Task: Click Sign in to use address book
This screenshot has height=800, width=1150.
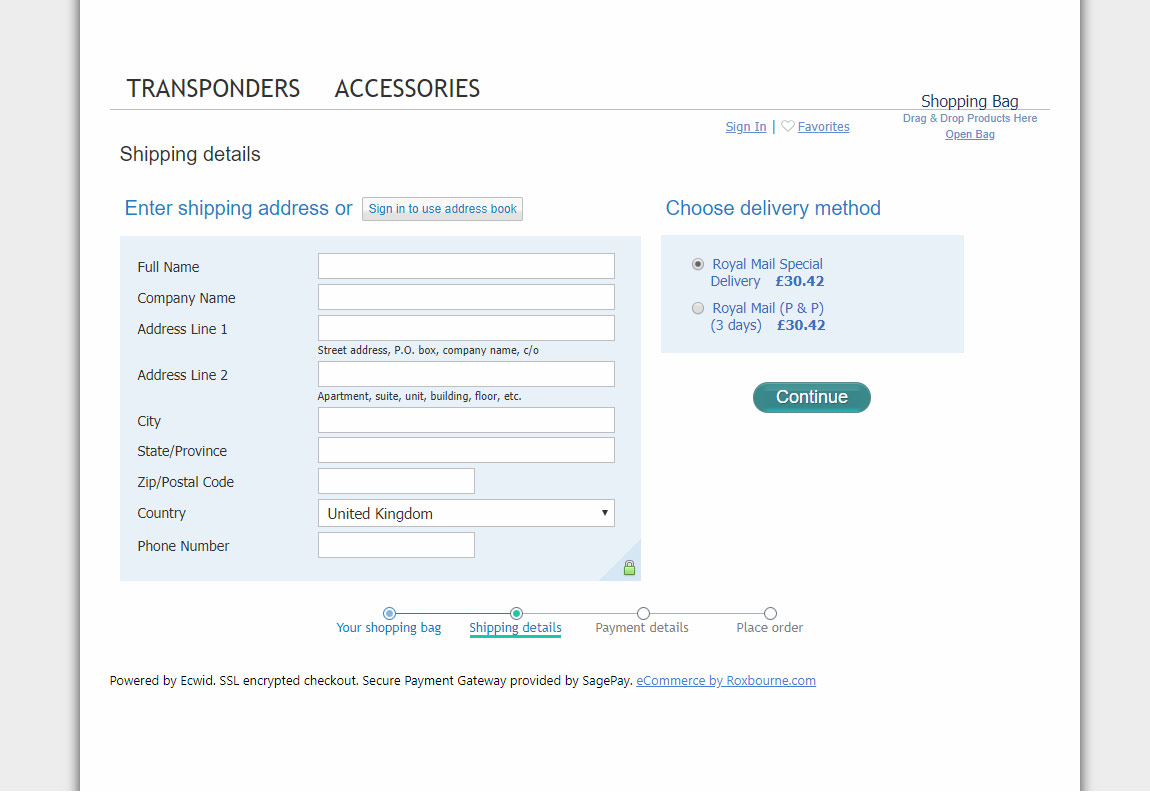Action: (442, 209)
